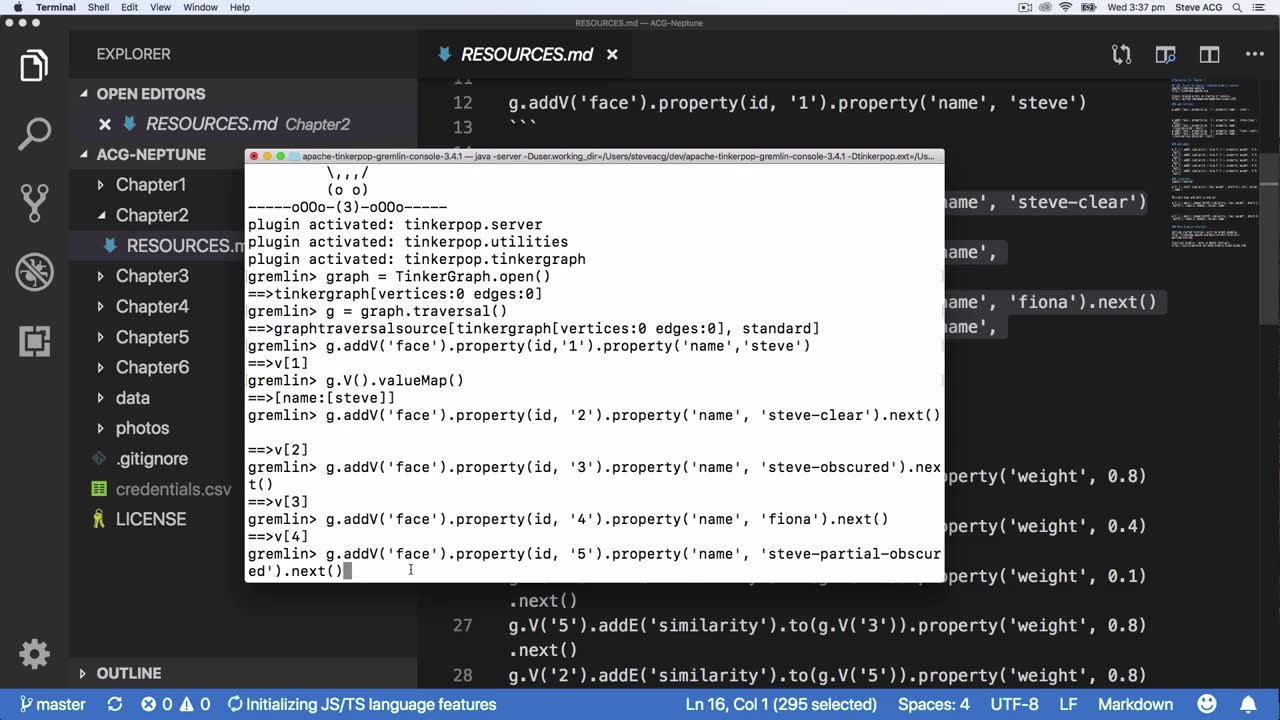Open the Shell menu

98,7
